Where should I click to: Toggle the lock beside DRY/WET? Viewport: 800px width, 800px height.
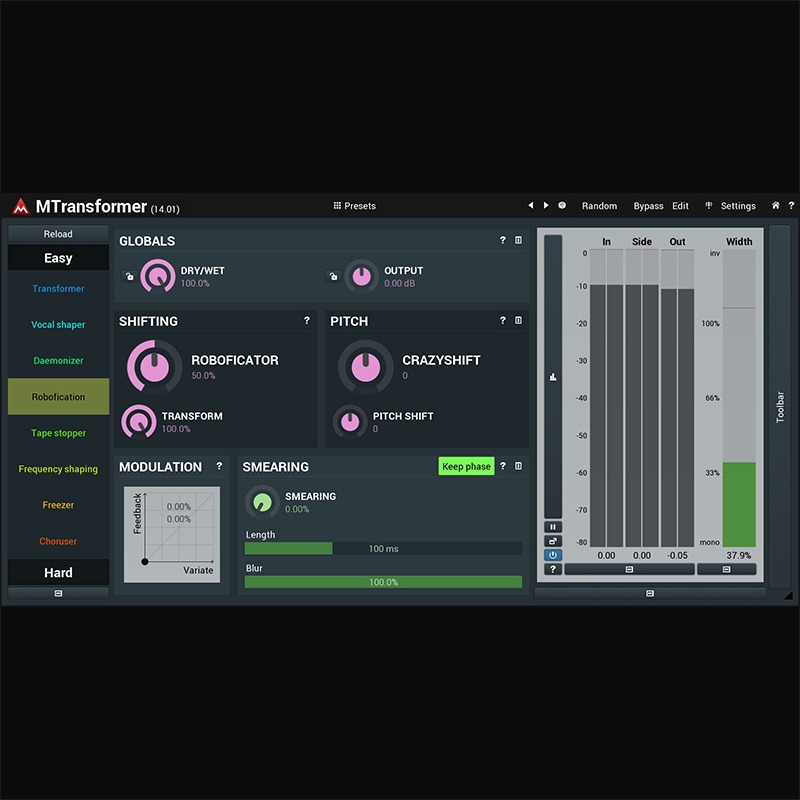pos(129,276)
